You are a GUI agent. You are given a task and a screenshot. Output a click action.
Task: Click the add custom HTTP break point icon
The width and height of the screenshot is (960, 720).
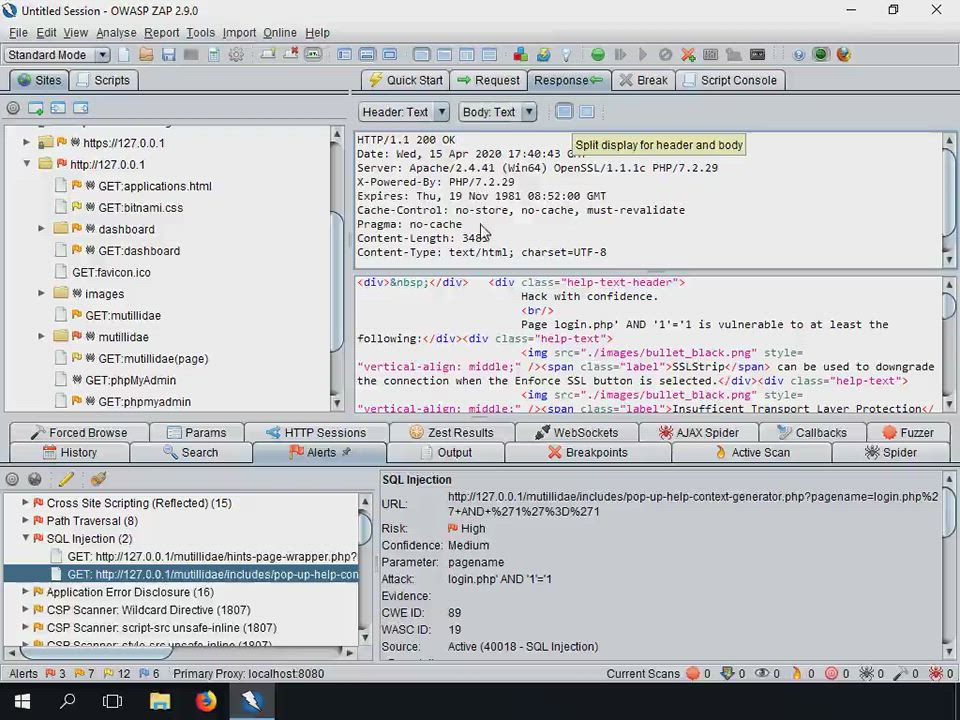[688, 55]
